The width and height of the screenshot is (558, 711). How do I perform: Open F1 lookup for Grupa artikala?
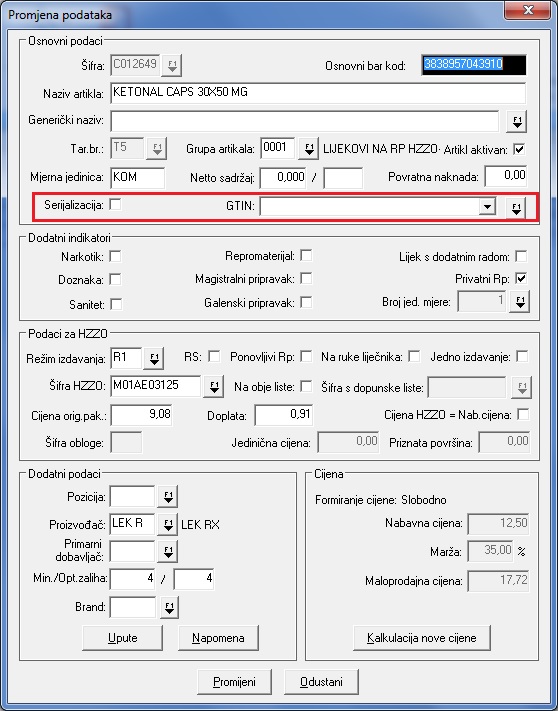coord(309,149)
